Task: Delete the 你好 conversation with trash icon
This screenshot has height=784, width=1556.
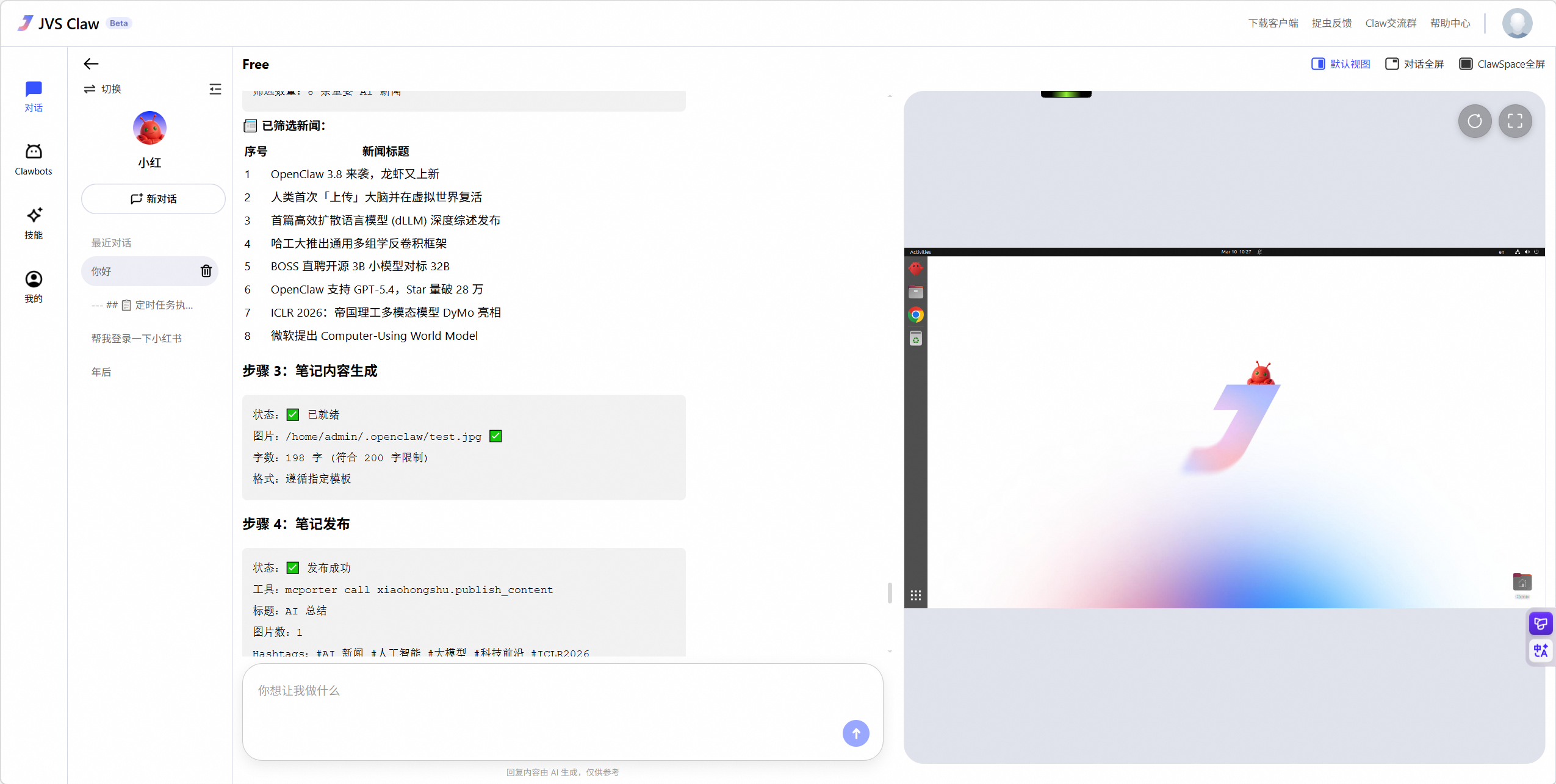Action: pos(206,271)
